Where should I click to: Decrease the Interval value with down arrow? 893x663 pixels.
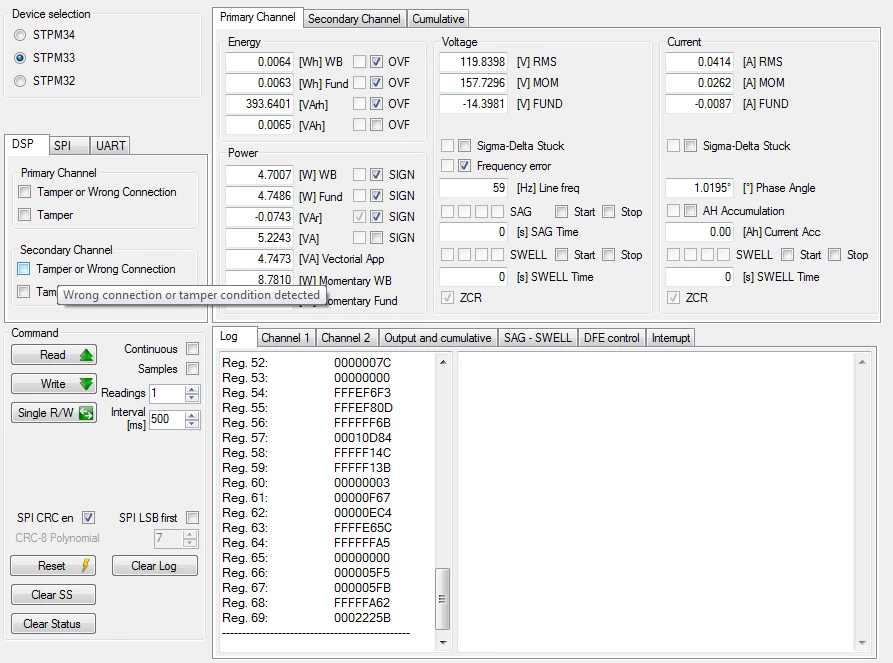pyautogui.click(x=192, y=423)
